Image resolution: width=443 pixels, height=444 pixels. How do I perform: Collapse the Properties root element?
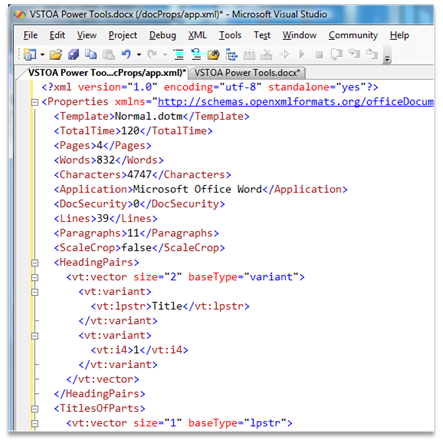[x=35, y=102]
